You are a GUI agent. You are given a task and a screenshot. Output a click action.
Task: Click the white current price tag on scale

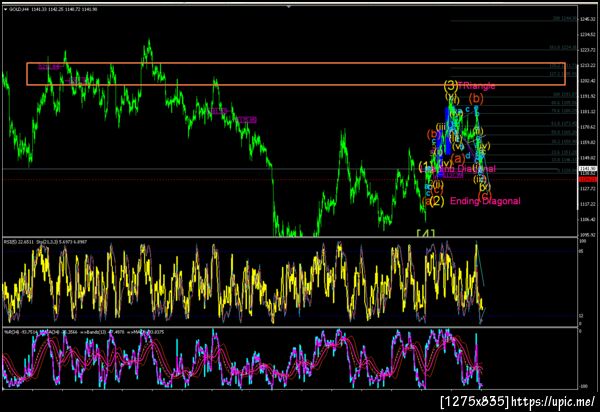[587, 169]
